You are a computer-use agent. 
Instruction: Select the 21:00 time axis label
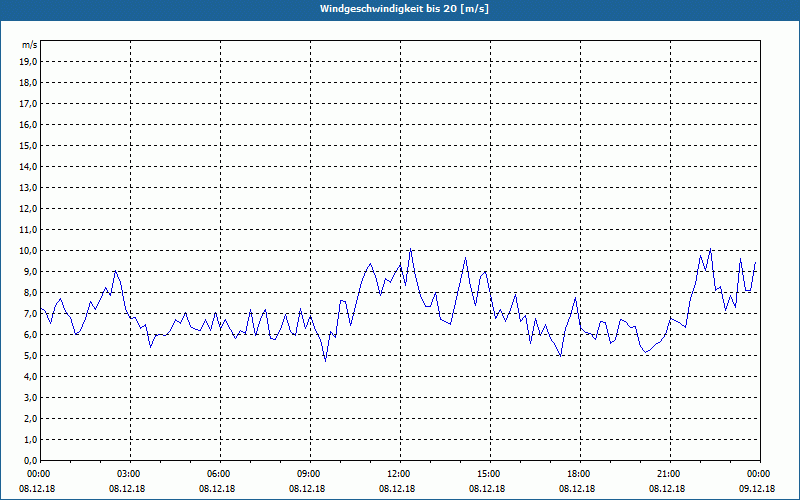[667, 474]
